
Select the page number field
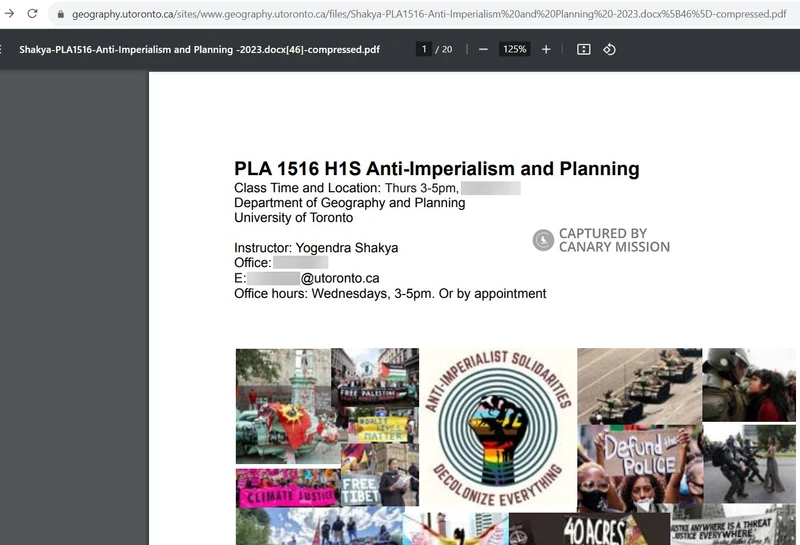[x=424, y=49]
